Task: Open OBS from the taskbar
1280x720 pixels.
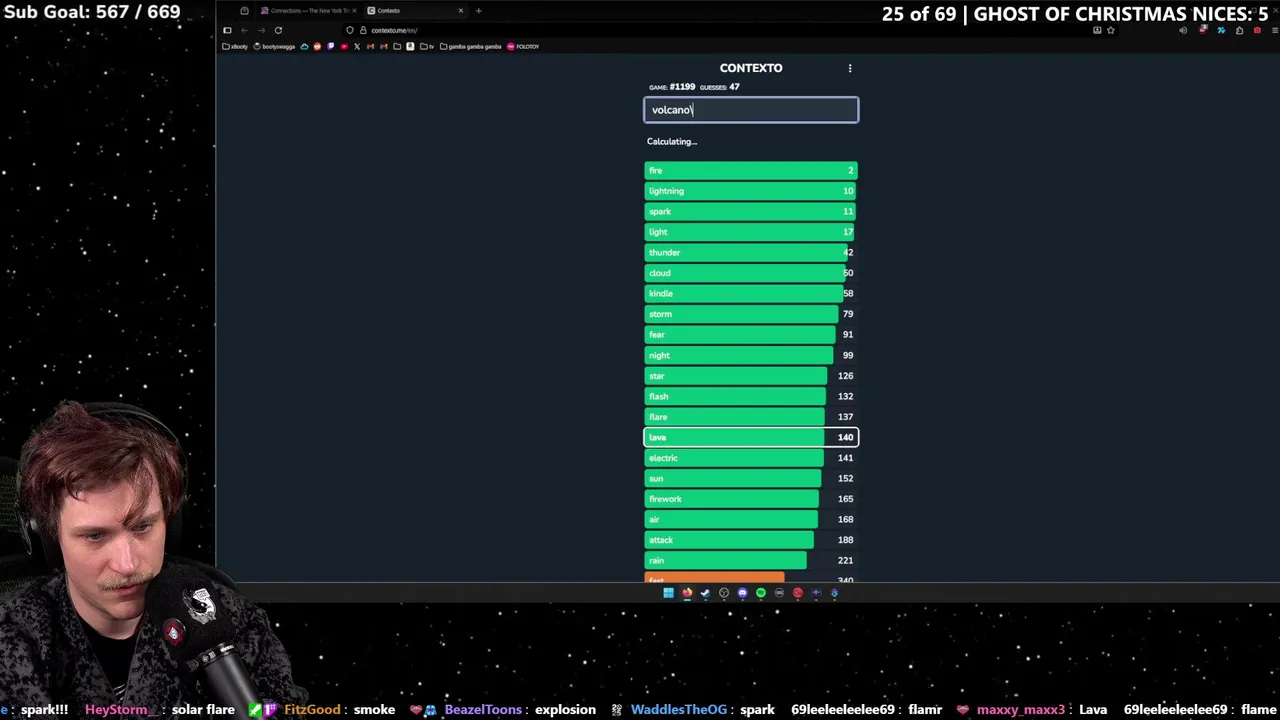Action: (724, 593)
